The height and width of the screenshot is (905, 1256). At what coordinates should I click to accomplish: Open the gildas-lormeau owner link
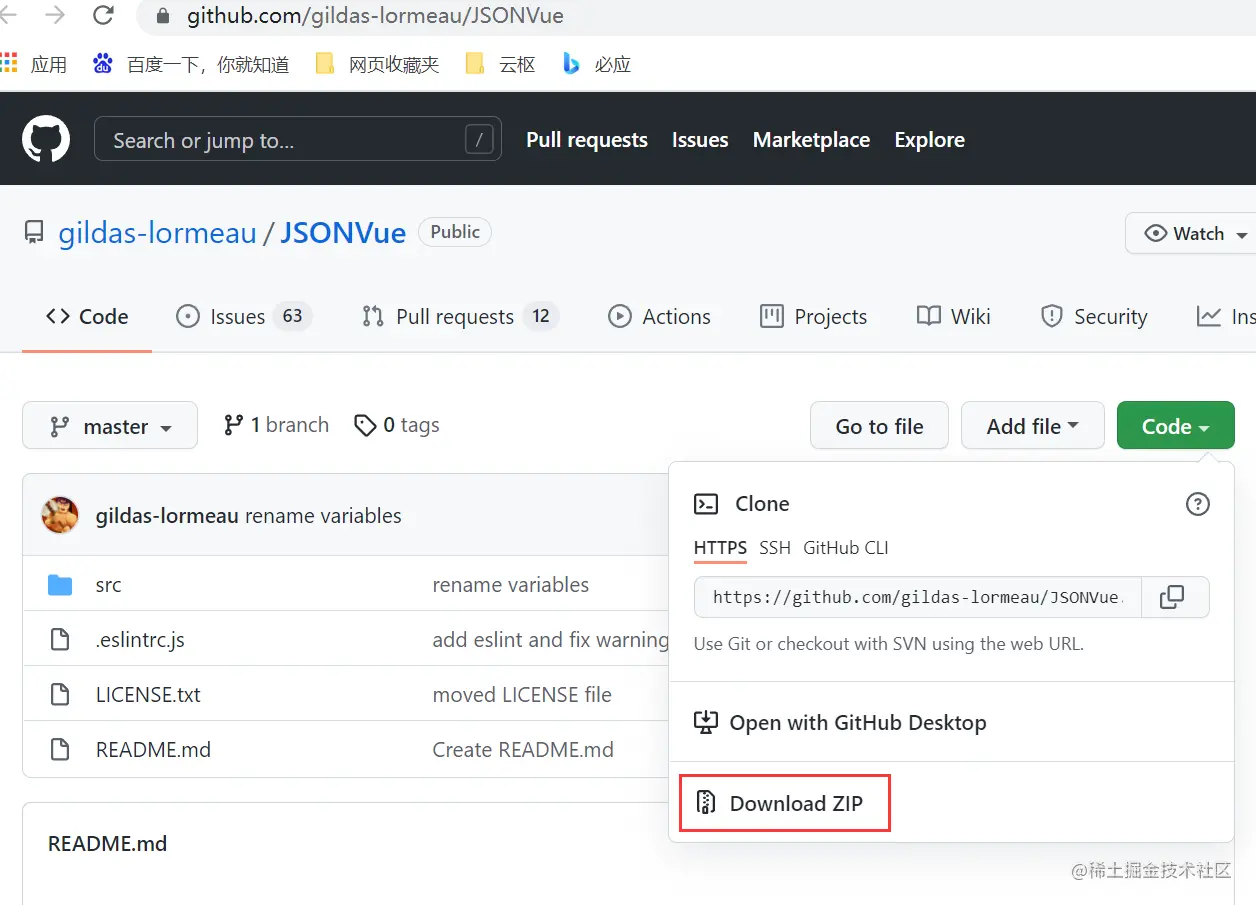[x=158, y=233]
